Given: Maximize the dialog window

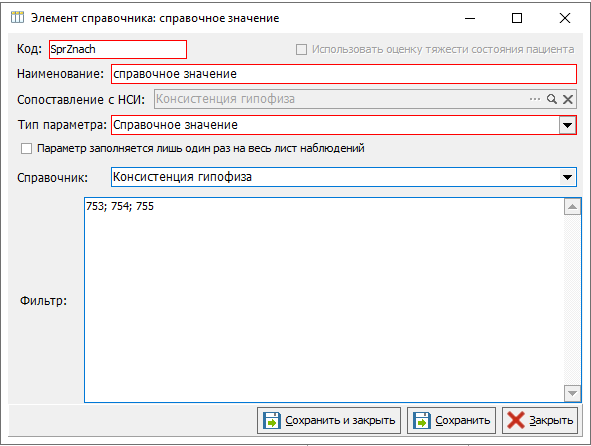Looking at the screenshot, I should coord(517,18).
